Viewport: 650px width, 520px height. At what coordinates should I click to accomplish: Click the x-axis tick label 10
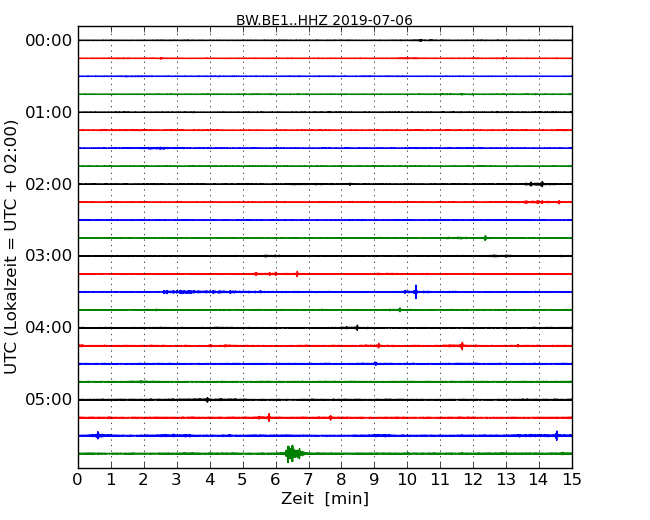coord(407,480)
